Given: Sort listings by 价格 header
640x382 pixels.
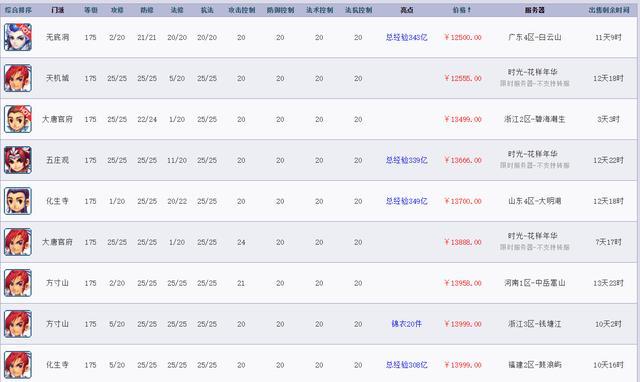Looking at the screenshot, I should (462, 10).
